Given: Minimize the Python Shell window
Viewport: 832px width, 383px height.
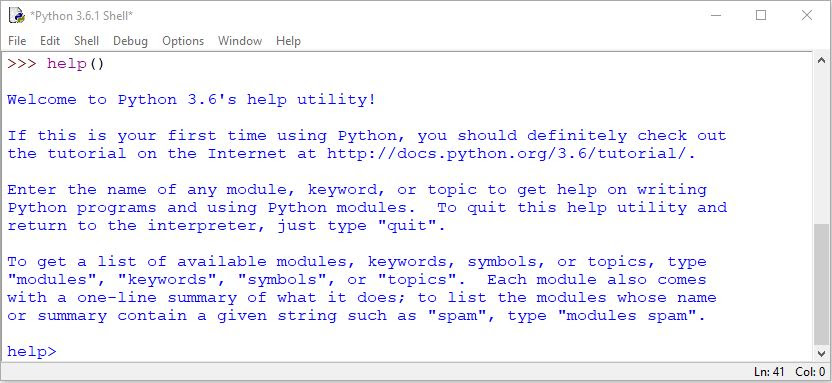Looking at the screenshot, I should point(716,15).
